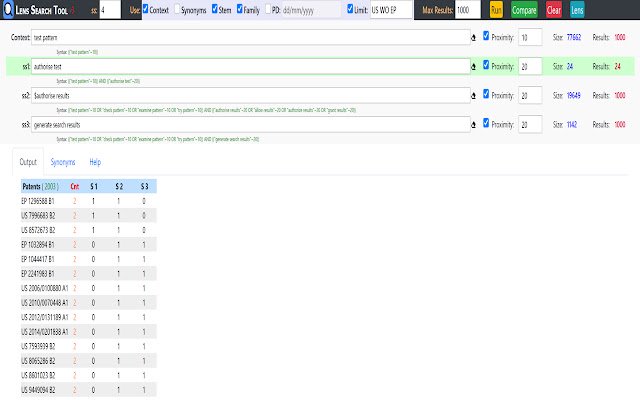The image size is (640, 400).
Task: Select patent US 8601023 B2
Action: coord(38,375)
